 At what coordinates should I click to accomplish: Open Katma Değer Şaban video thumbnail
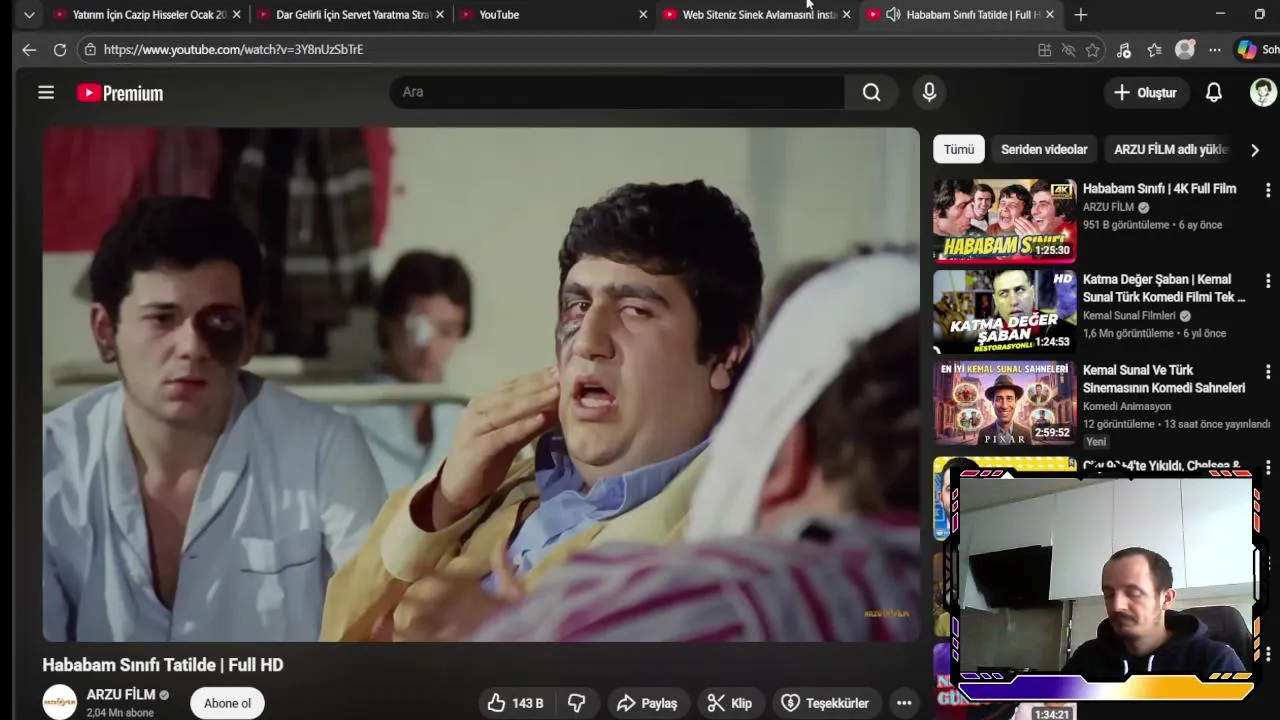pos(1005,311)
